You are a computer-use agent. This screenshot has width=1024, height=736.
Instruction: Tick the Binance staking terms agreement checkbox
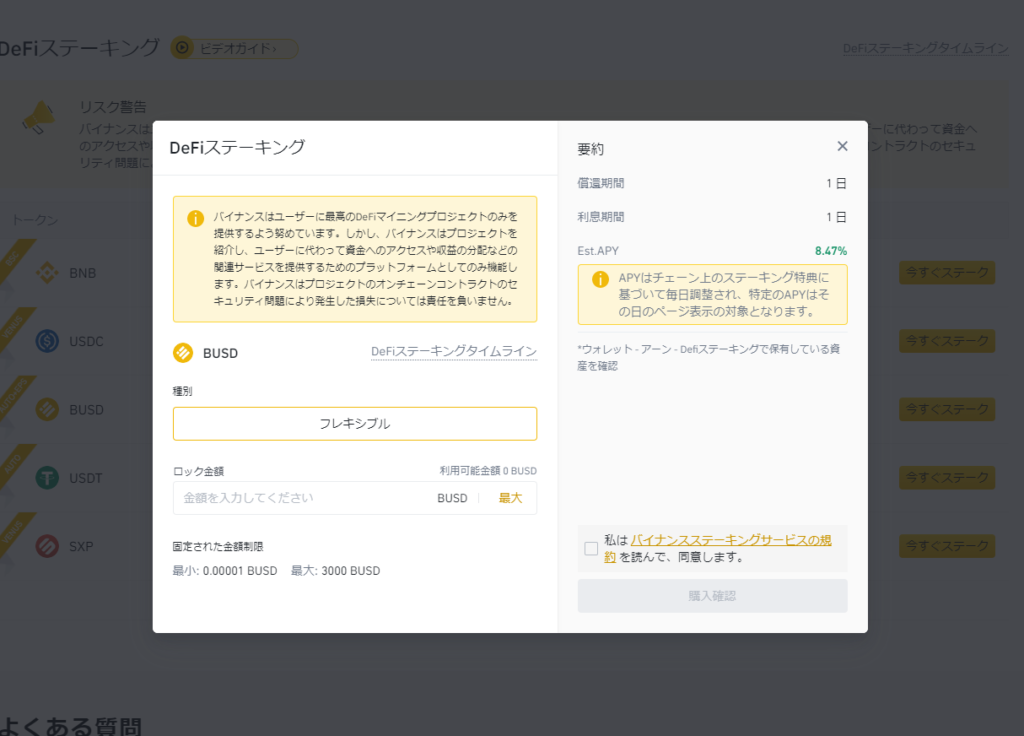[591, 549]
